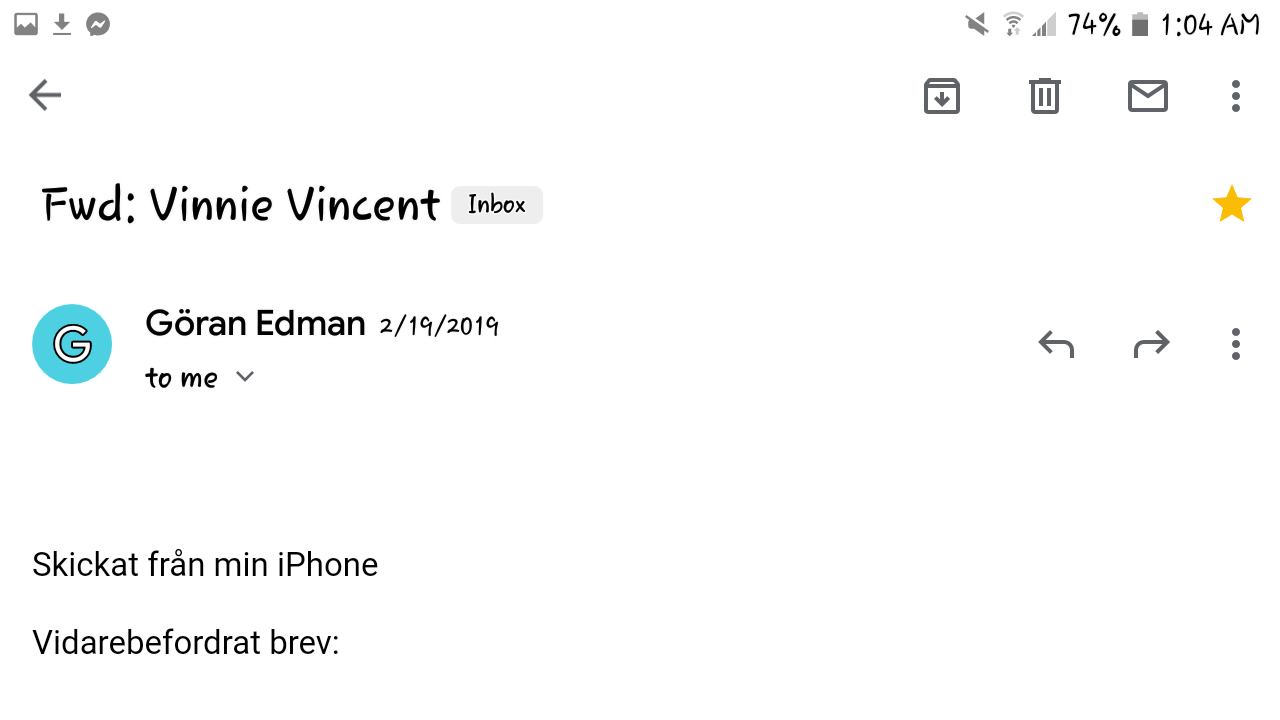Go back using the back arrow
Screen dimensions: 1280x720
(45, 96)
